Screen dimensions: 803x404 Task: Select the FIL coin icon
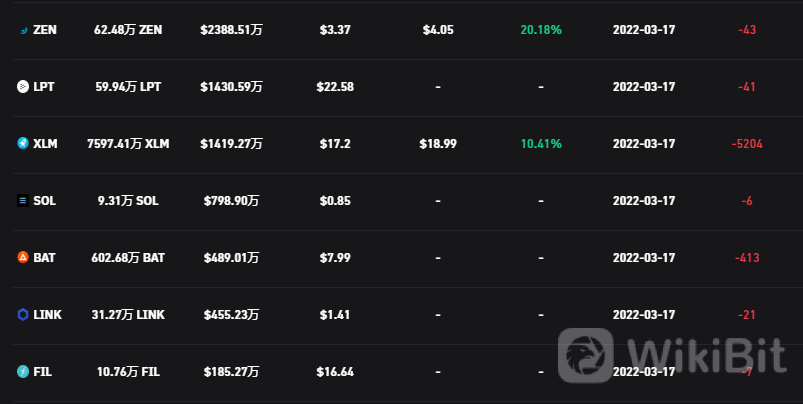(23, 371)
